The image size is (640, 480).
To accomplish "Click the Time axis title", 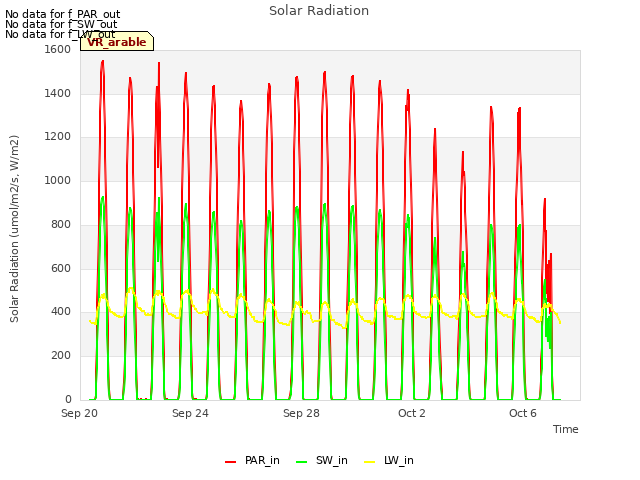I will click(x=566, y=429).
